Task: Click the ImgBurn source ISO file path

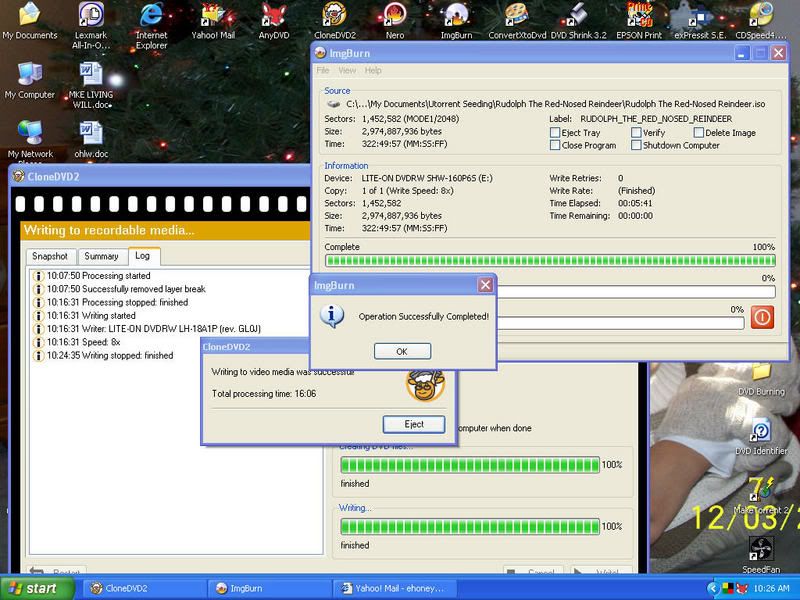Action: click(556, 104)
